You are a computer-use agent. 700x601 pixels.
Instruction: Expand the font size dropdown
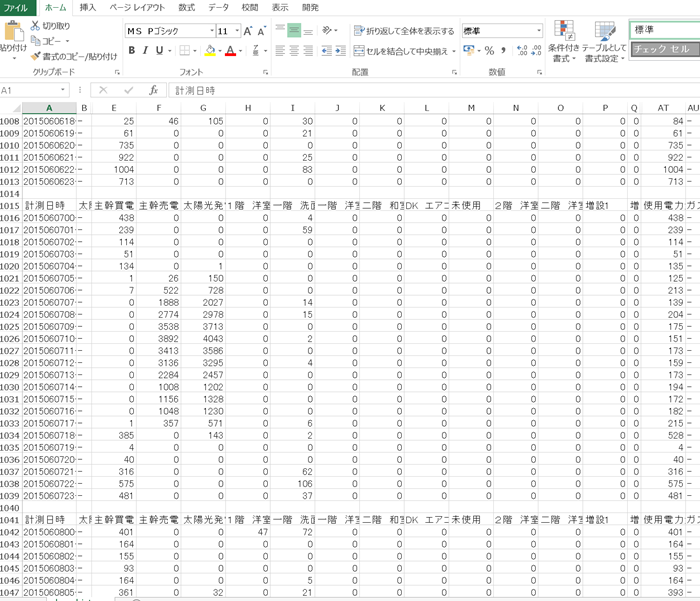click(x=238, y=30)
